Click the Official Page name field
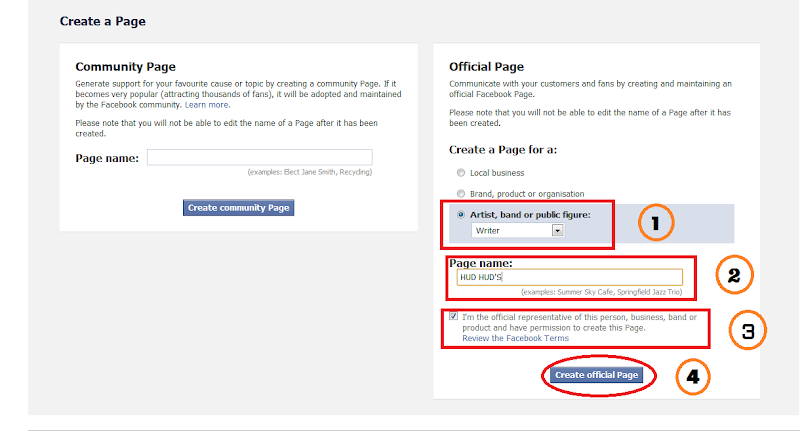This screenshot has height=431, width=800. coord(569,277)
